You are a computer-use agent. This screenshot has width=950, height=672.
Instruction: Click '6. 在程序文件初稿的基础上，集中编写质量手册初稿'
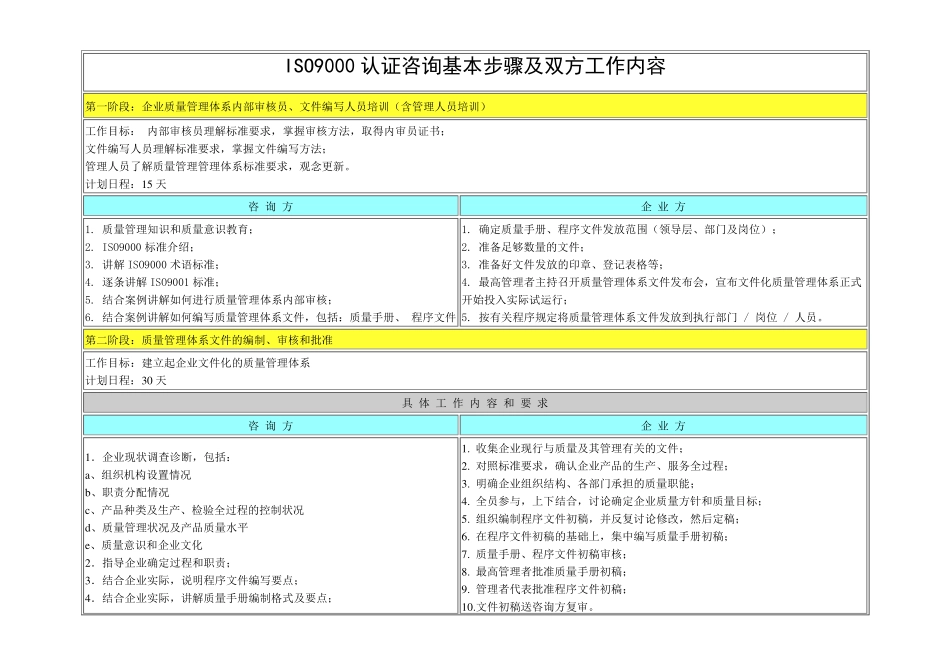[596, 536]
